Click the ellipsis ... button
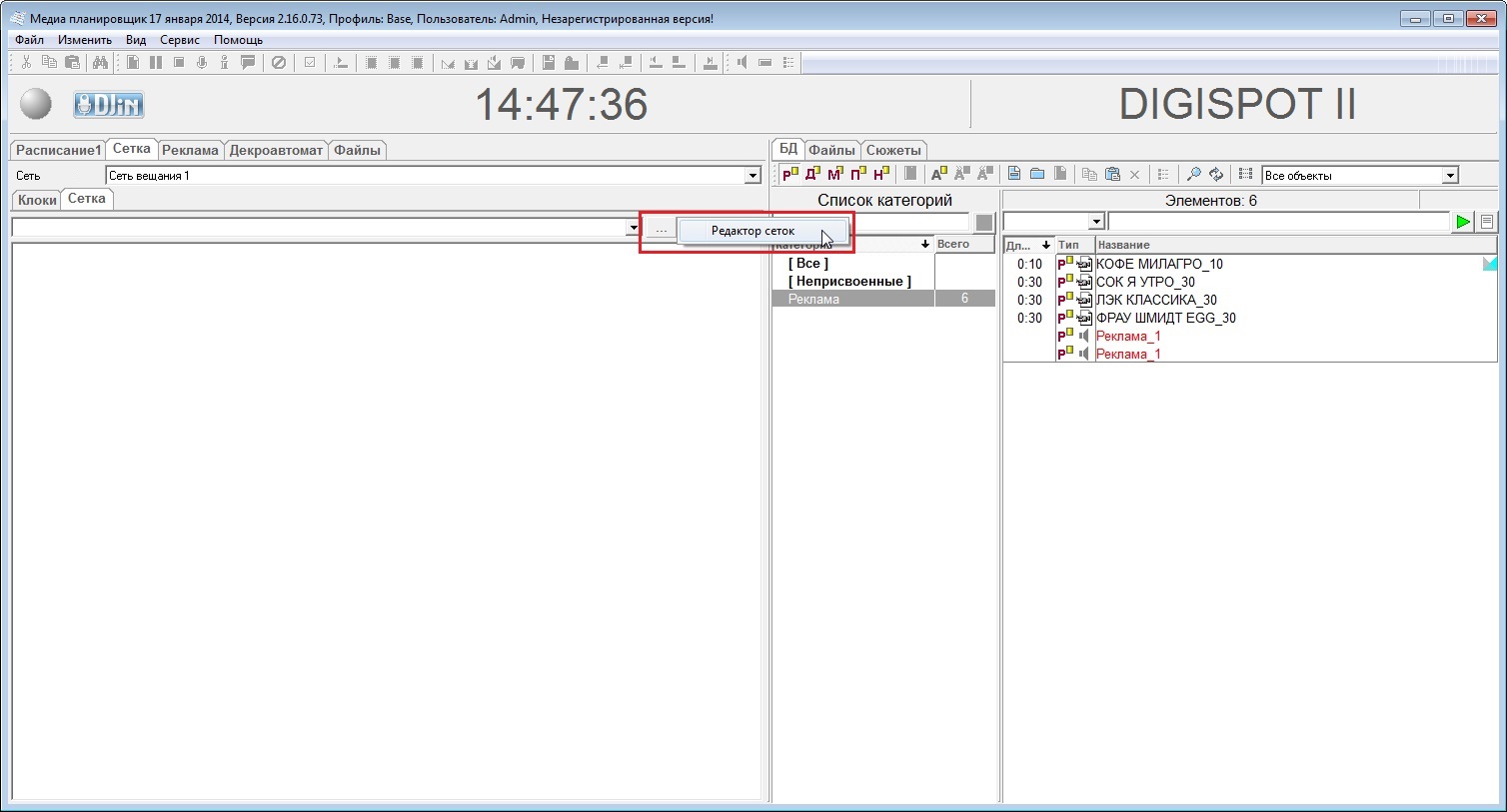Image resolution: width=1507 pixels, height=812 pixels. (661, 230)
